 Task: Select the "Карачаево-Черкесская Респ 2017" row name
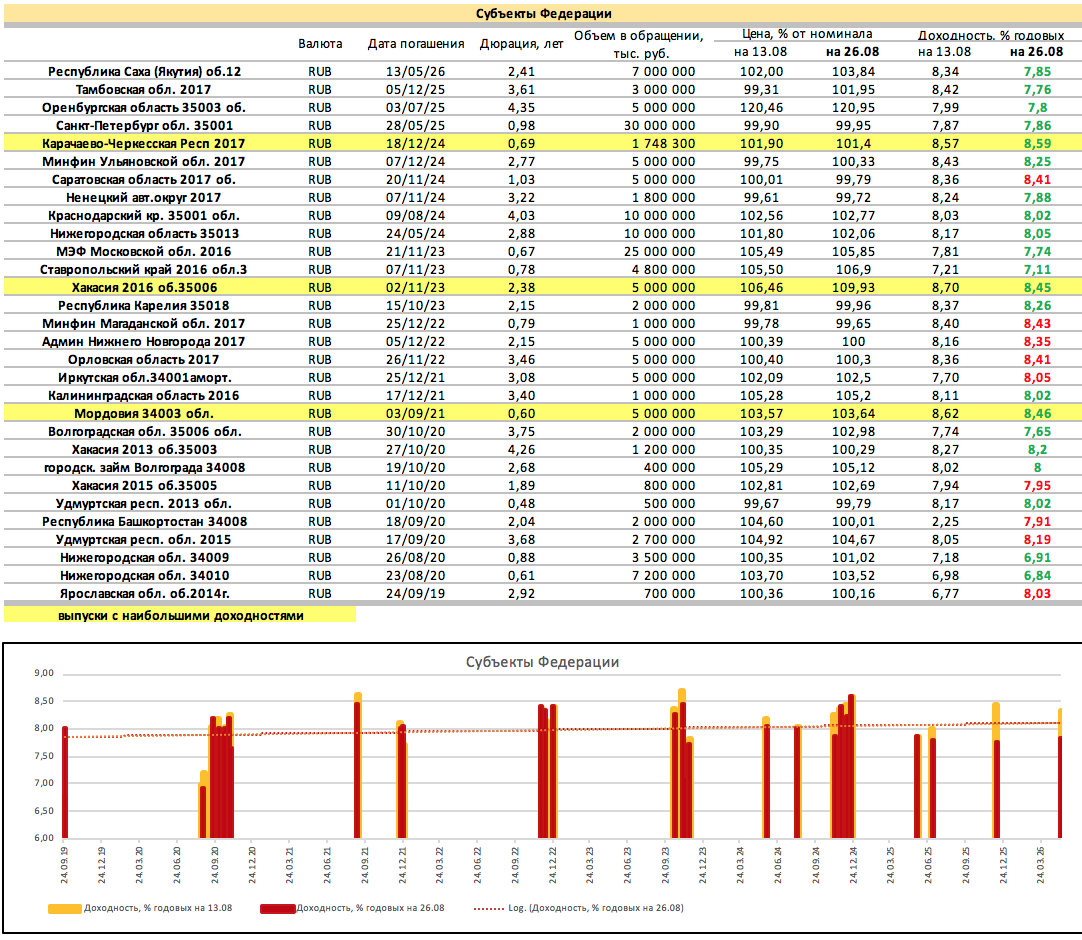tap(144, 144)
